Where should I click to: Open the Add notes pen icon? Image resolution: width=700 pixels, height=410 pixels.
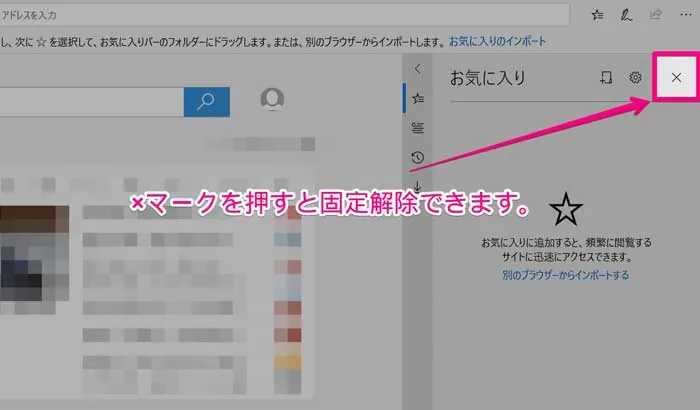click(626, 15)
